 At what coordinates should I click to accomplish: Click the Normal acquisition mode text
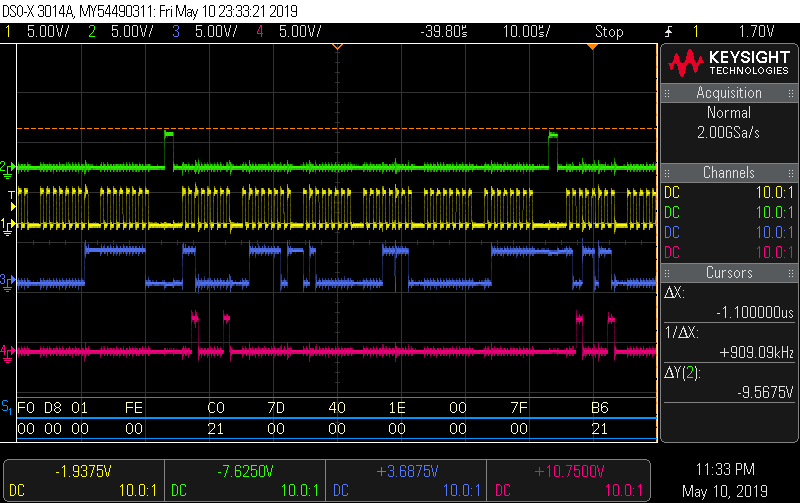pos(729,112)
